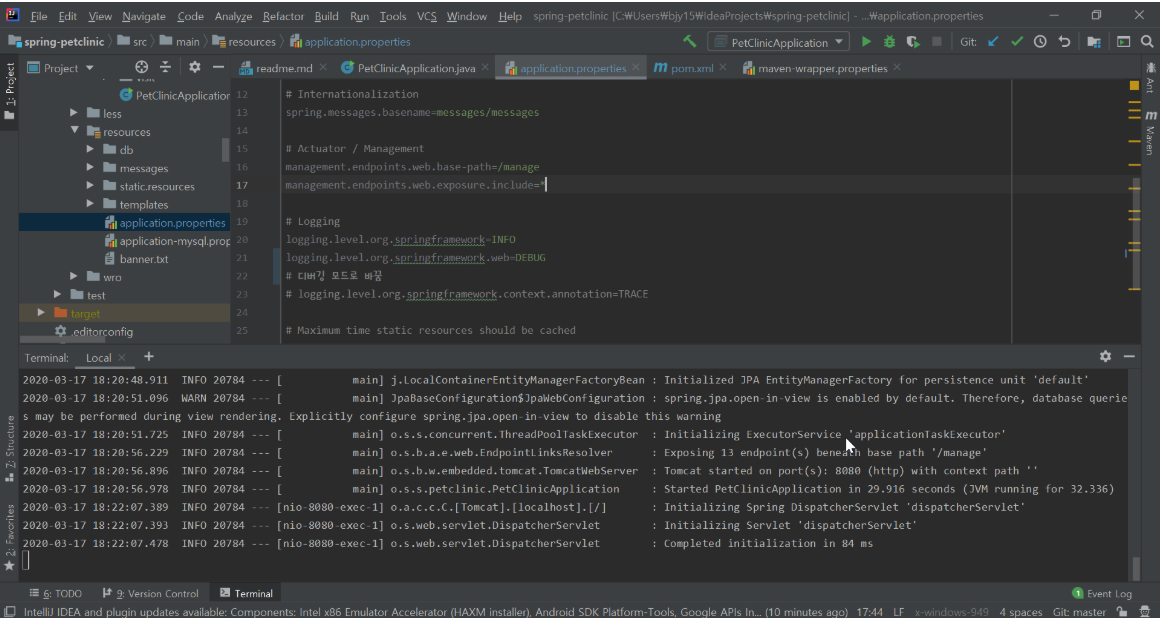Screen dimensions: 1162x618
Task: Click the x-windows-949 encoding in status bar
Action: tap(952, 612)
